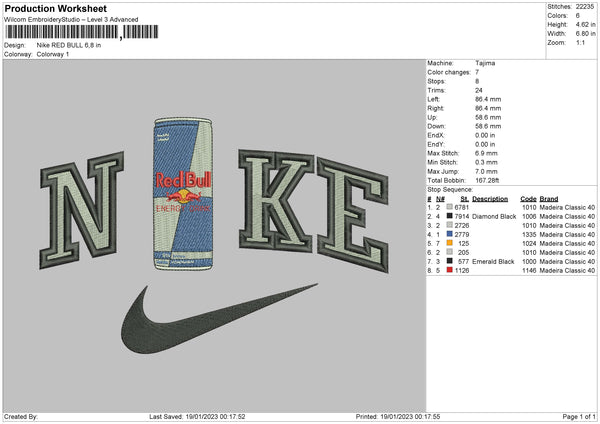The width and height of the screenshot is (600, 424).
Task: Select the Trims value 24
Action: coord(479,90)
